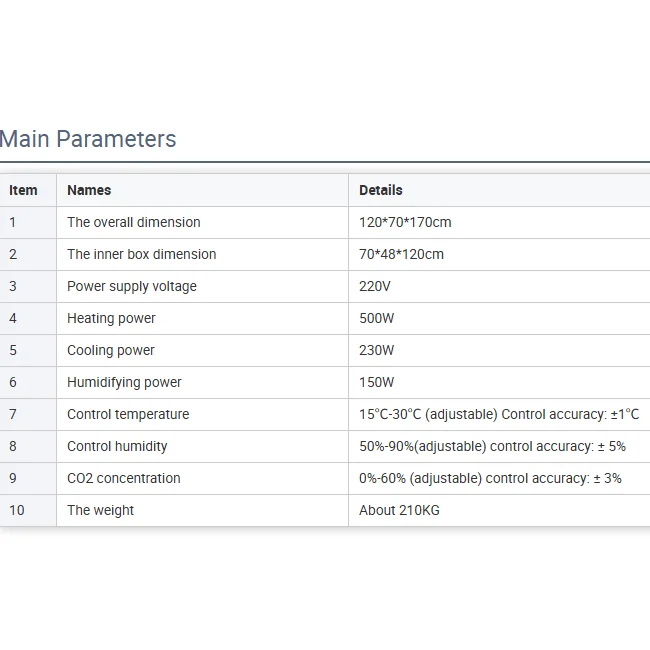This screenshot has height=650, width=650.
Task: Click the 70*48*120cm value
Action: click(401, 254)
